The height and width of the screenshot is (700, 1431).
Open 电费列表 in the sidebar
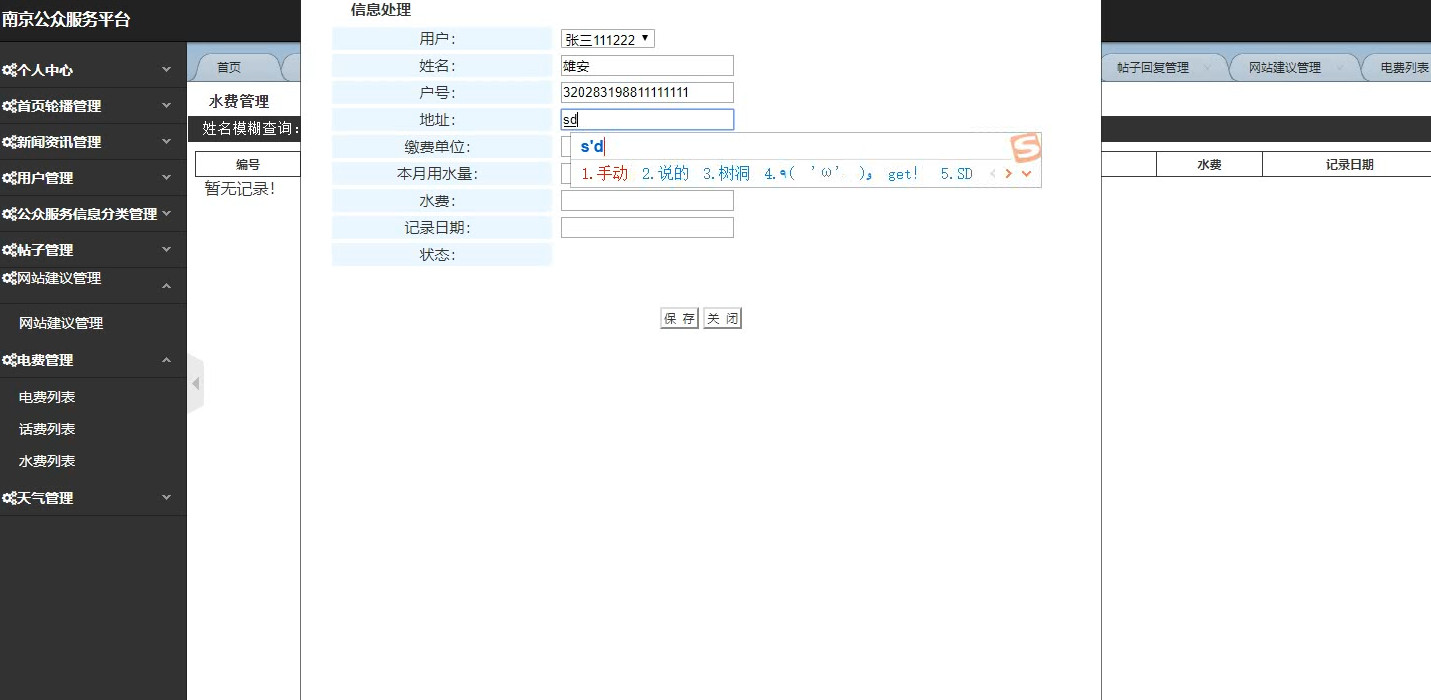[47, 397]
